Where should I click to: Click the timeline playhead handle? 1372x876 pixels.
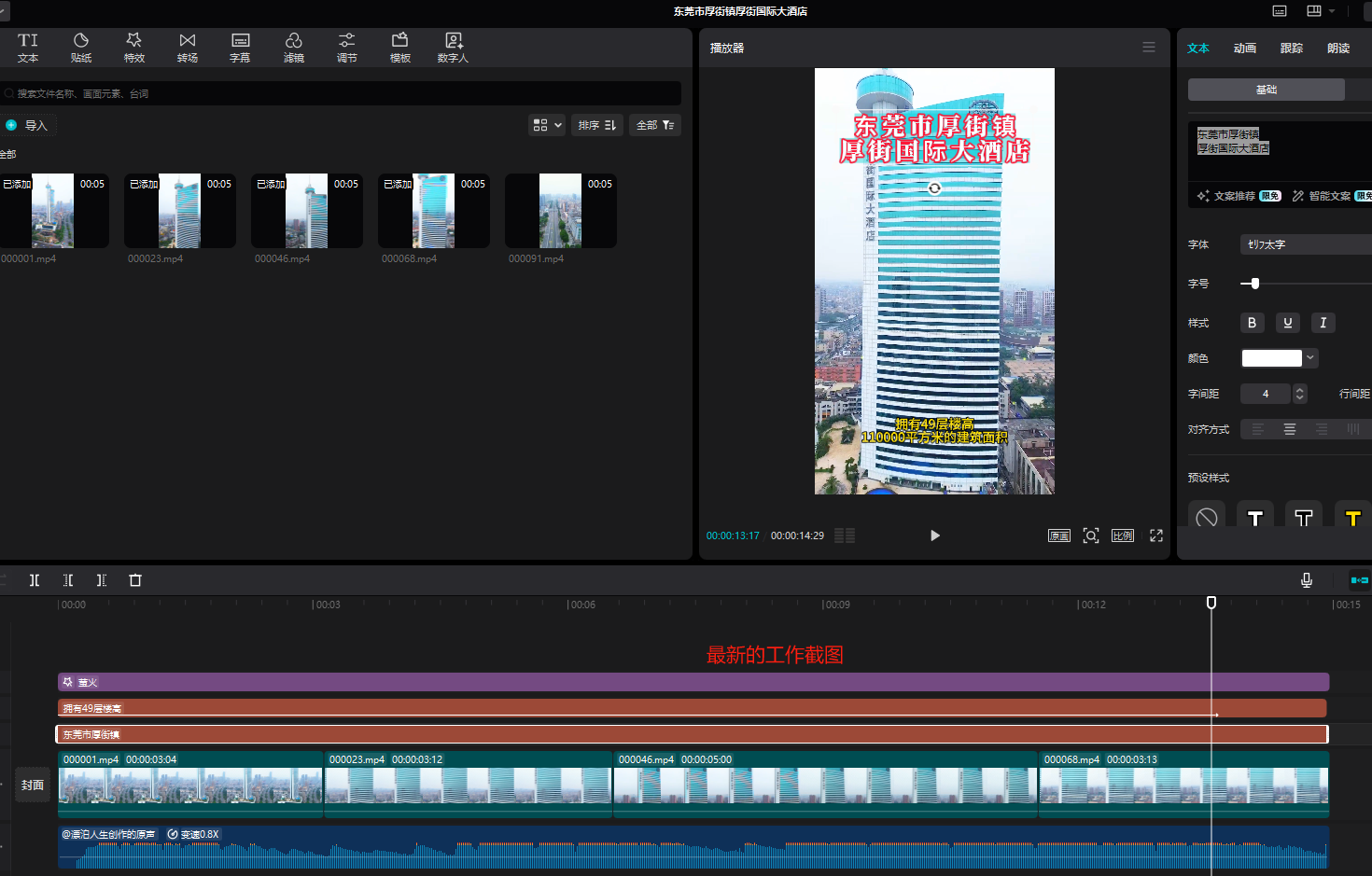1211,603
